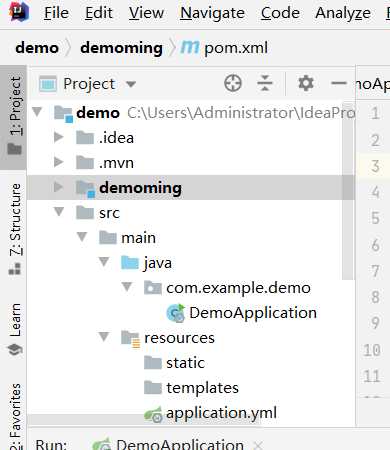The height and width of the screenshot is (450, 390).
Task: Hide the Project panel with minus icon
Action: (x=339, y=83)
